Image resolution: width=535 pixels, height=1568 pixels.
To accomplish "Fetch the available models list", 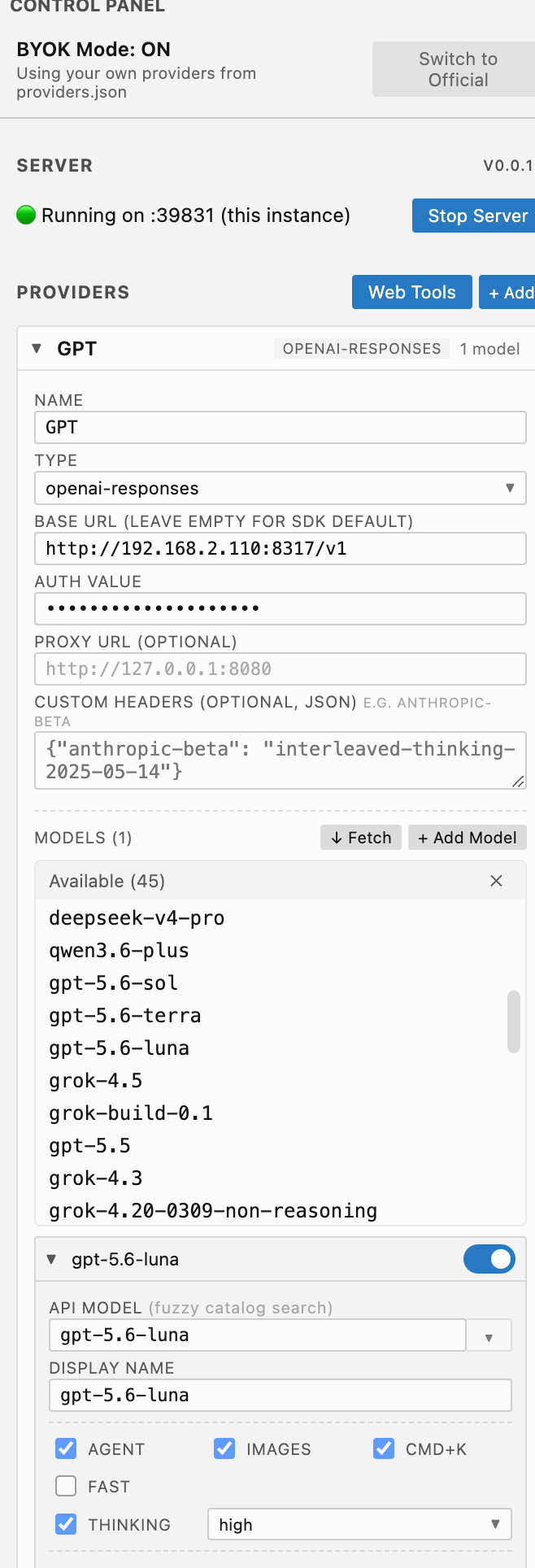I will click(361, 838).
